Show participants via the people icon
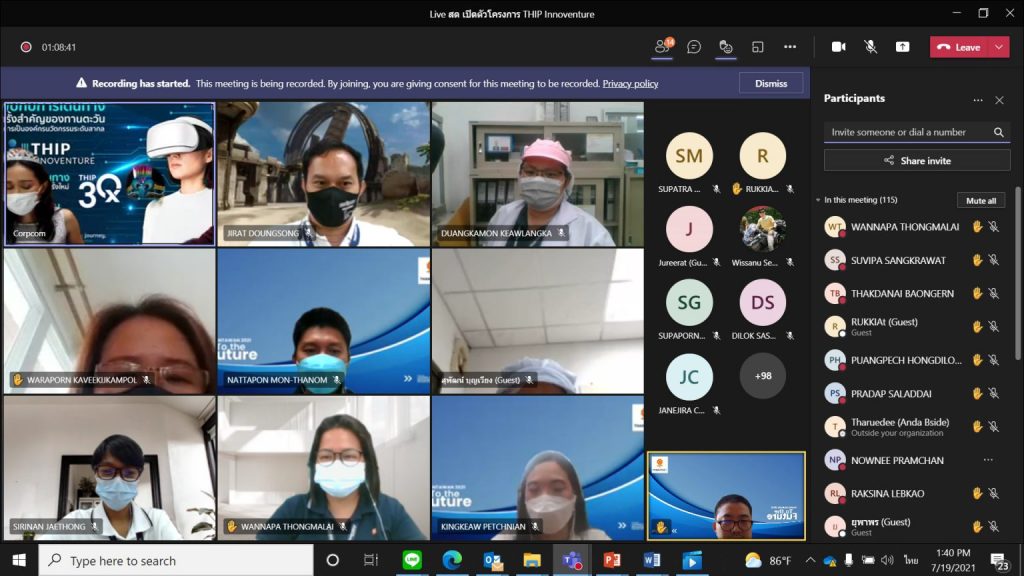 (662, 47)
